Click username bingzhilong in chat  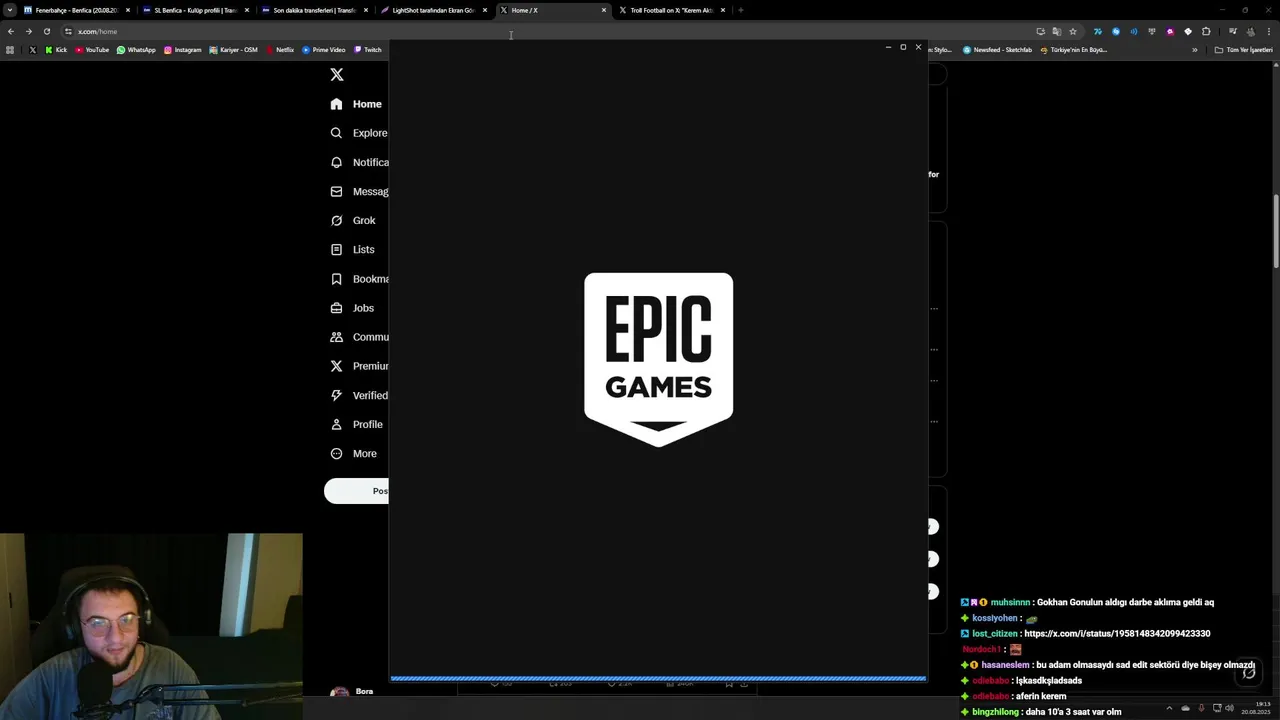coord(995,712)
